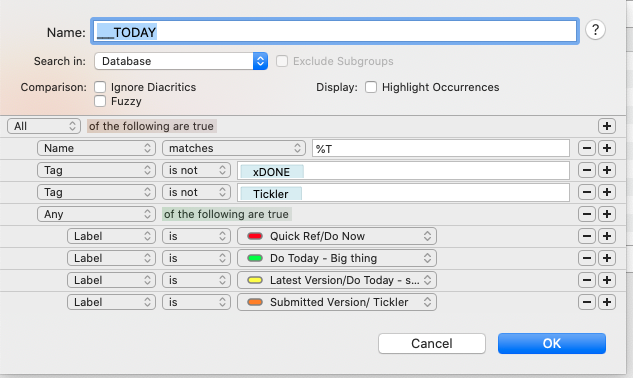Confirm with the OK button
633x378 pixels.
click(x=551, y=344)
